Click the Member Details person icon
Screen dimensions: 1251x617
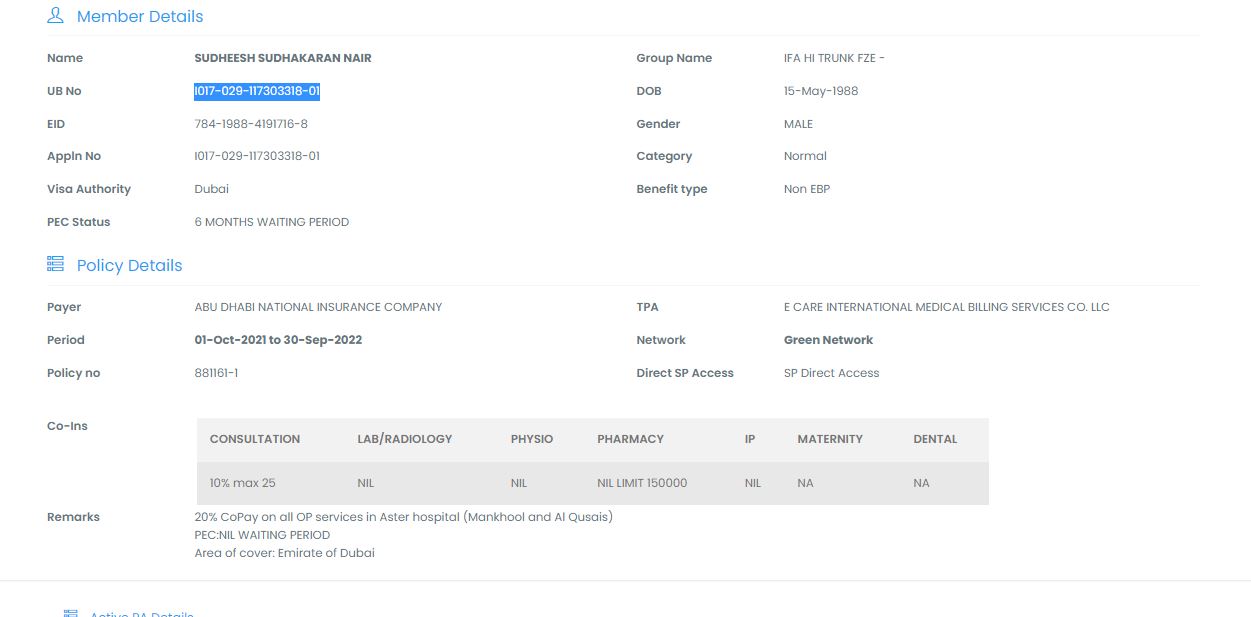click(x=55, y=16)
